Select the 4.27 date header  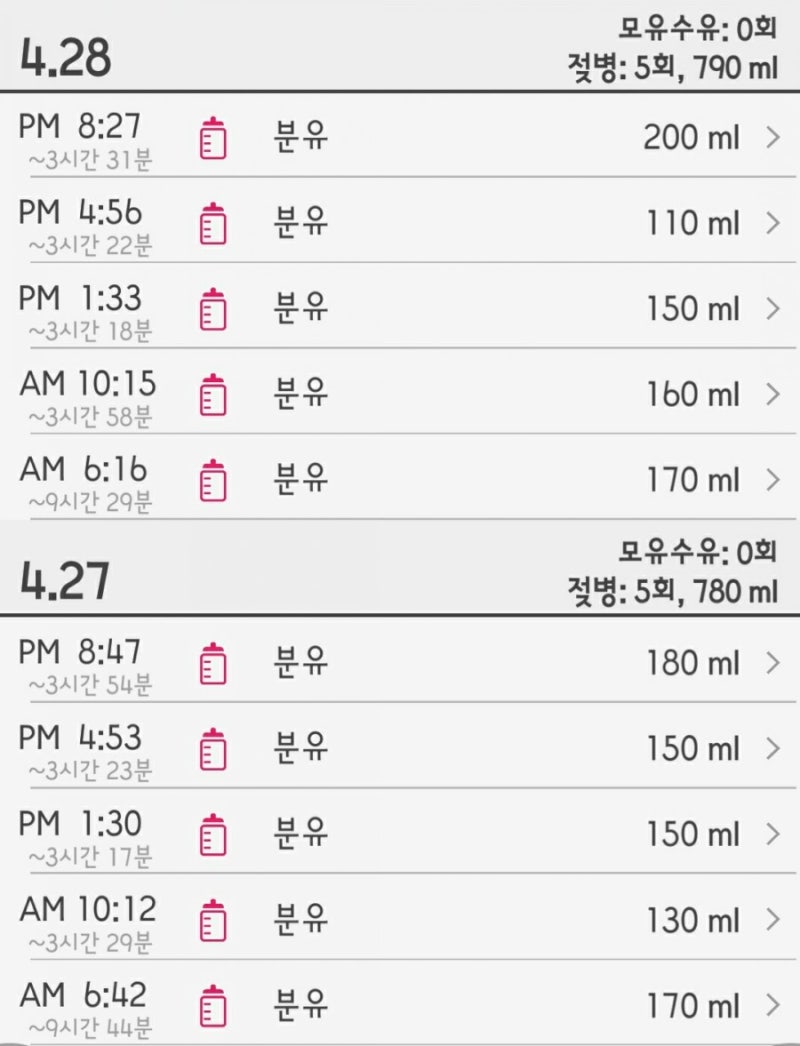point(65,581)
